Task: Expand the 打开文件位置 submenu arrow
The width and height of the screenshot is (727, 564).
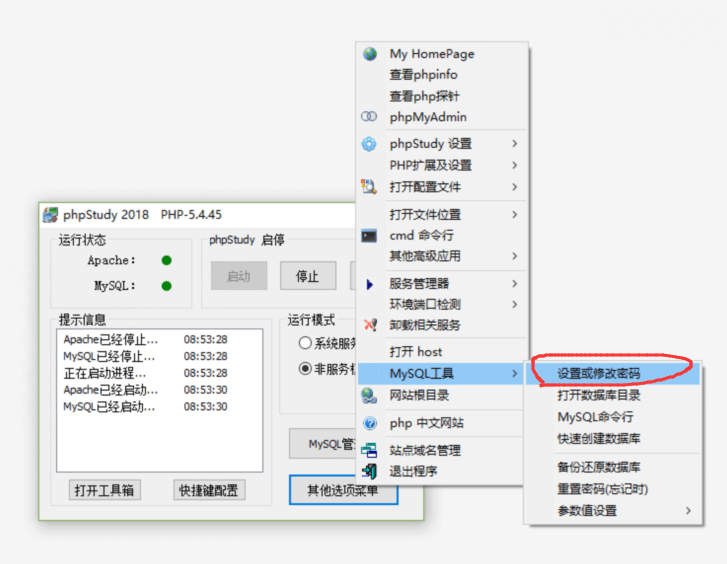Action: 514,214
